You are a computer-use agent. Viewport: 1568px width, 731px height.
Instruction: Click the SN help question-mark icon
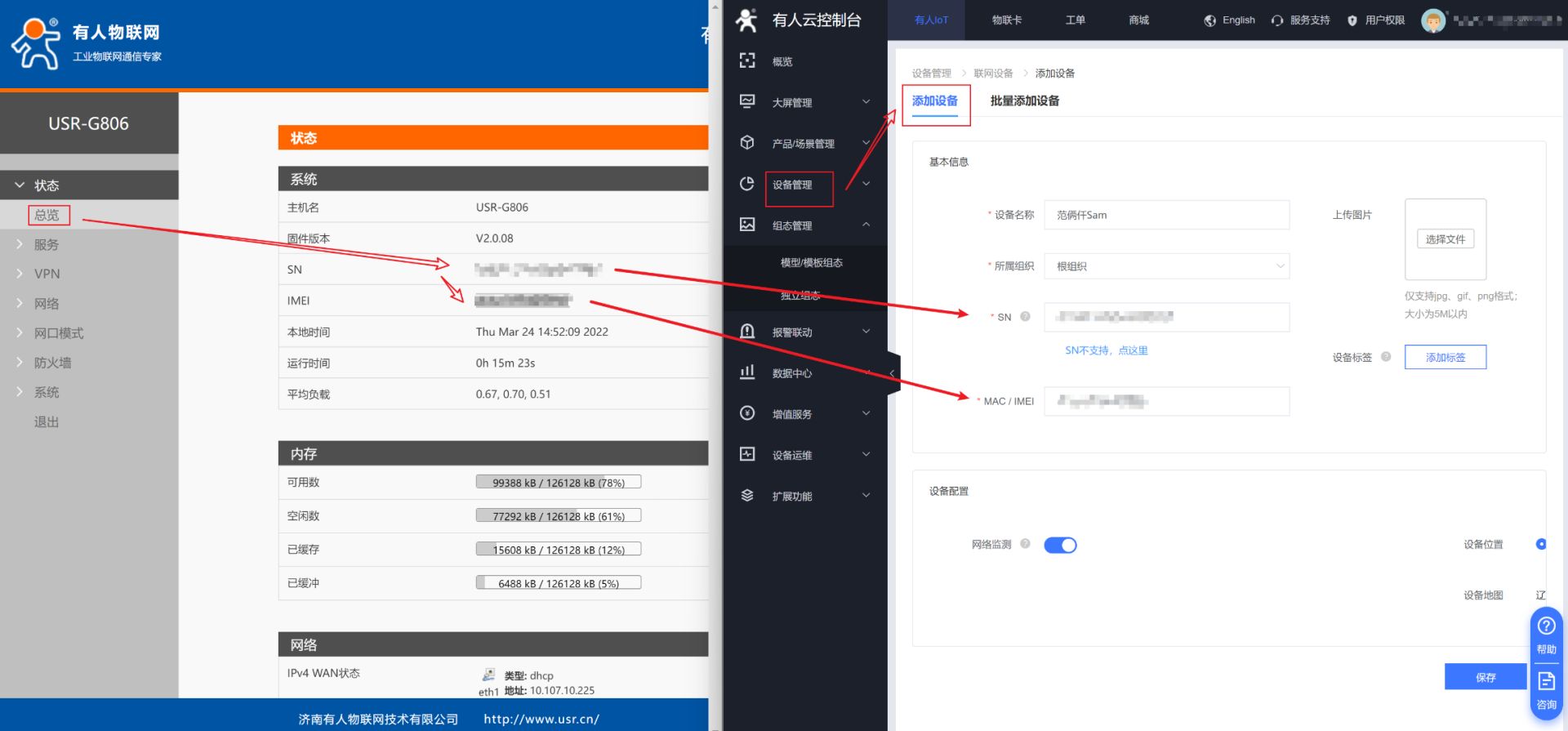[x=1025, y=317]
